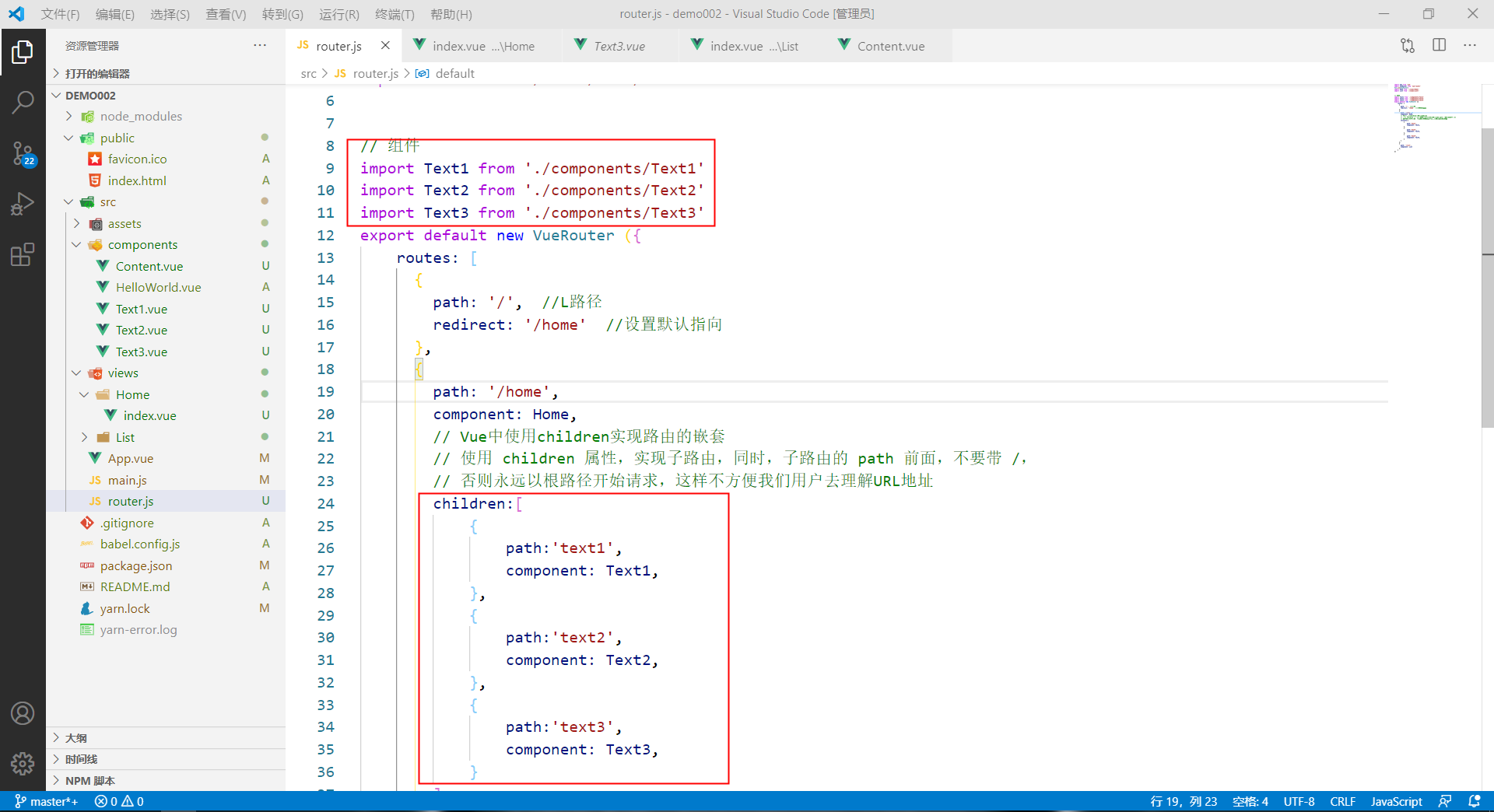Switch to Content.vue tab

pyautogui.click(x=890, y=46)
